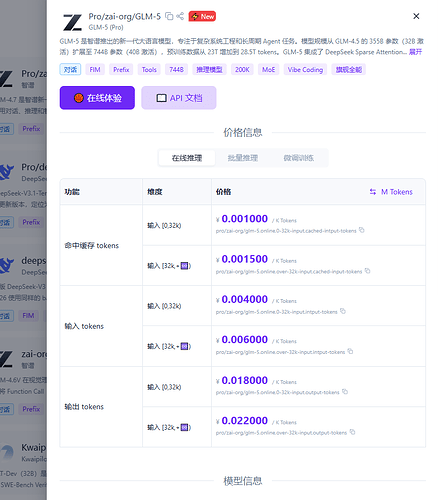Select the Prefix tag in detail panel
Viewport: 439px width, 500px height.
(121, 69)
